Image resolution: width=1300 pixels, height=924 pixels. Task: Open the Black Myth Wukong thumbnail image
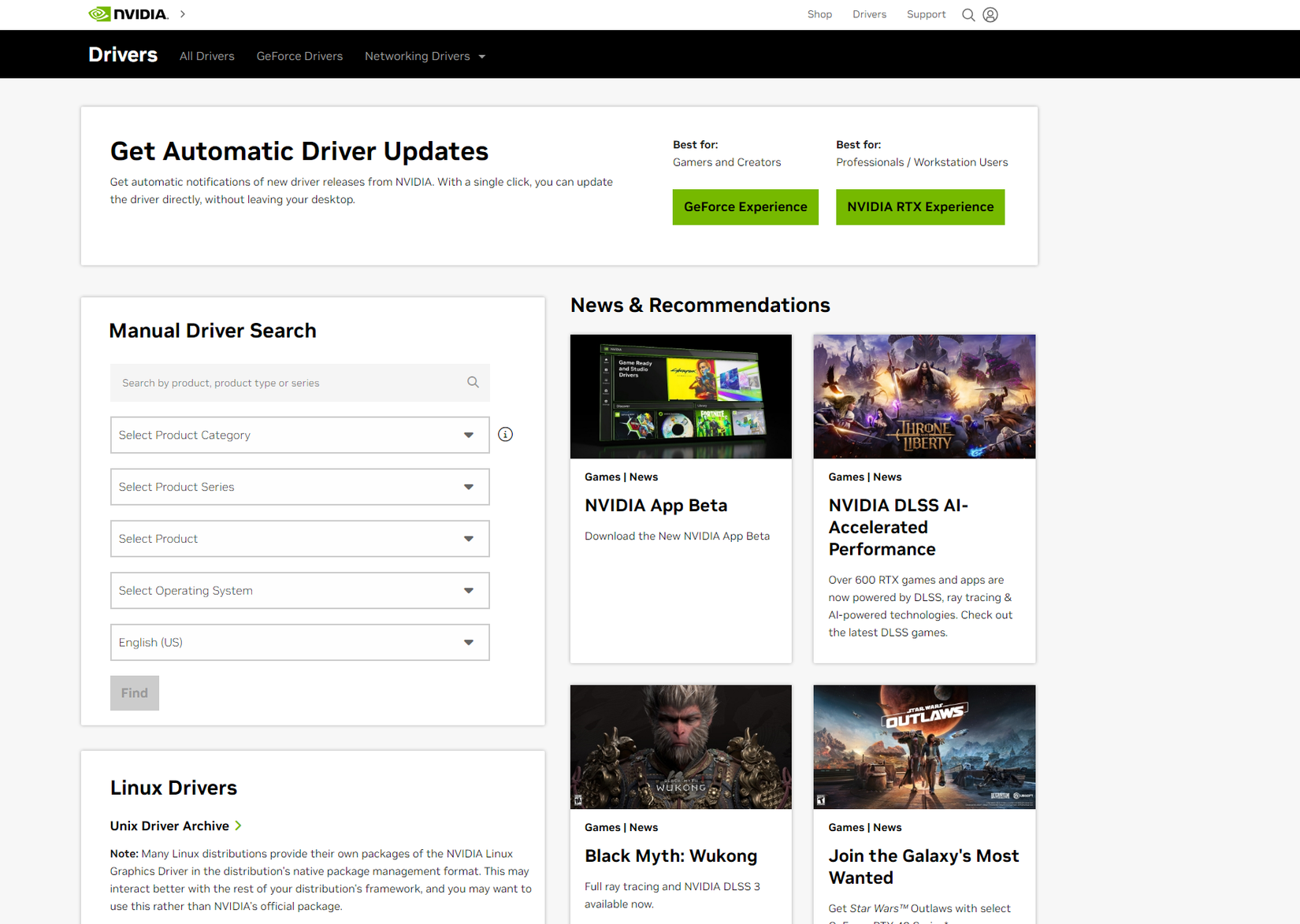(681, 747)
